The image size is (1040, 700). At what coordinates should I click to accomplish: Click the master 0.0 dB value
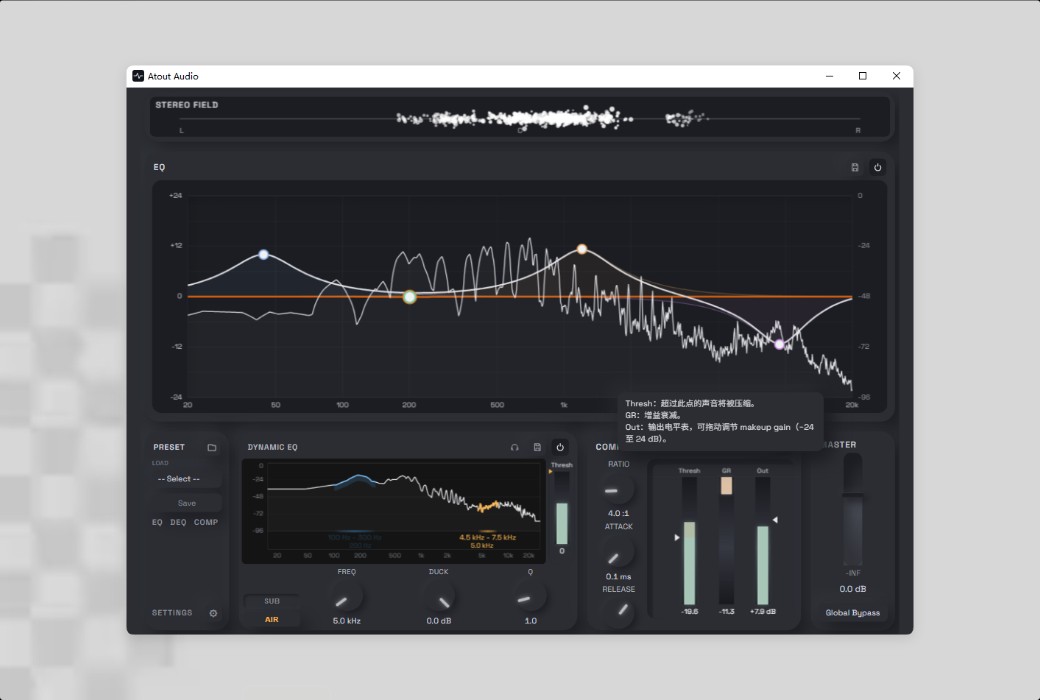[x=852, y=589]
